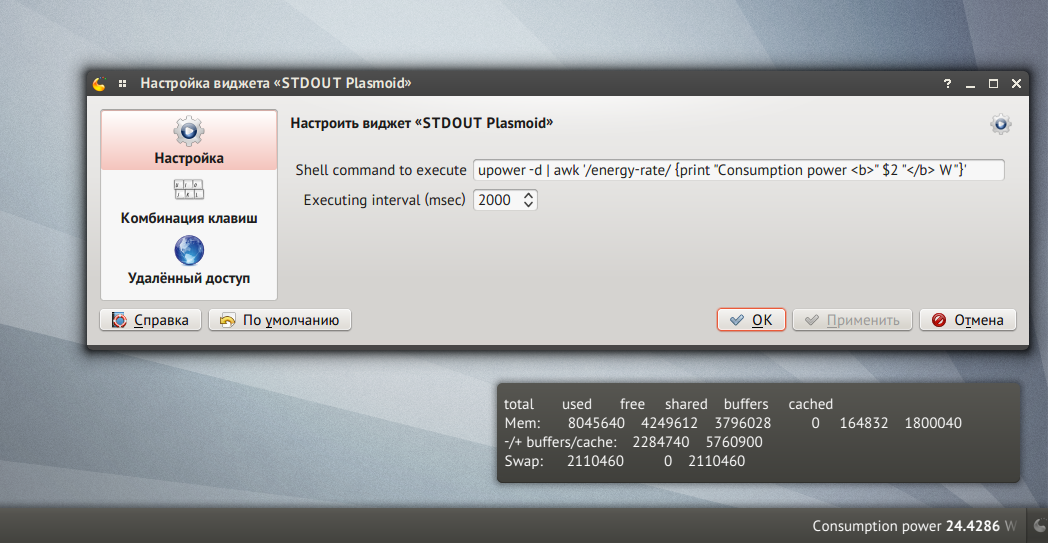This screenshot has width=1048, height=543.
Task: Click the По умолчанию defaults button
Action: point(280,320)
